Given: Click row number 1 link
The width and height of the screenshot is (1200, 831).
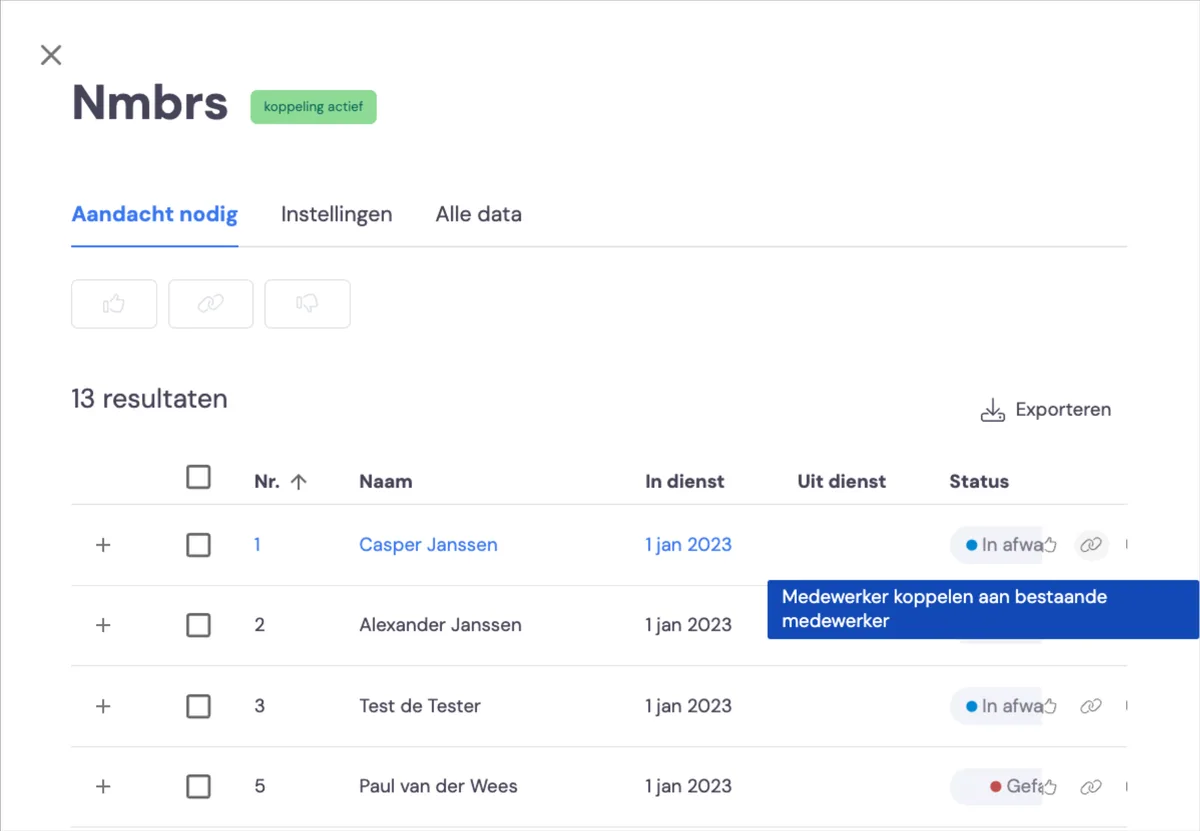Looking at the screenshot, I should pyautogui.click(x=257, y=545).
